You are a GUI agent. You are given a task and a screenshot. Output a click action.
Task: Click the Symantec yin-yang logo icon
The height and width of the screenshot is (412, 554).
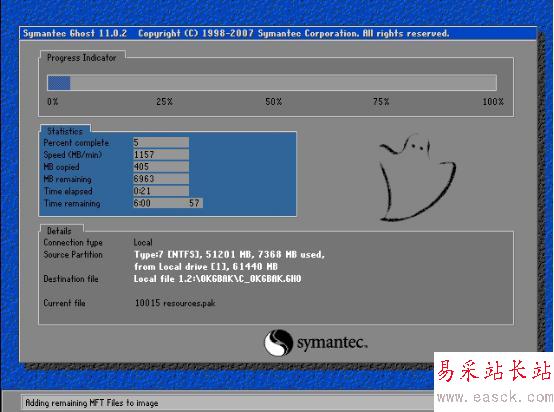(x=279, y=343)
